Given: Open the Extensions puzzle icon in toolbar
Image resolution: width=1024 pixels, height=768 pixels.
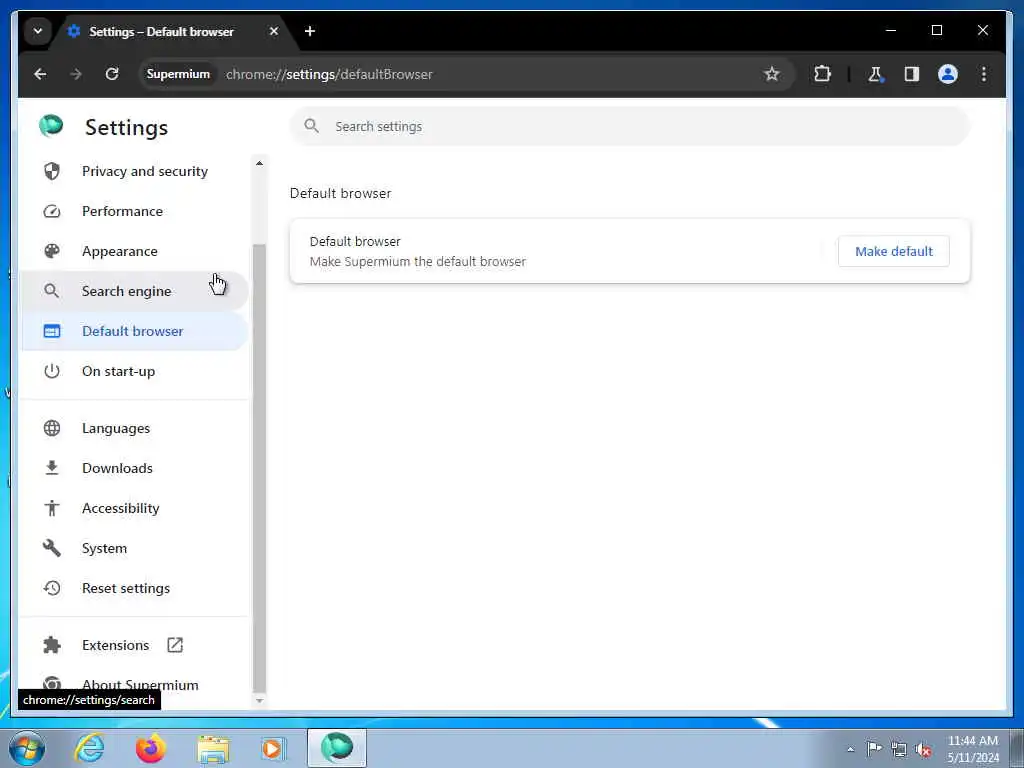Looking at the screenshot, I should click(x=822, y=74).
